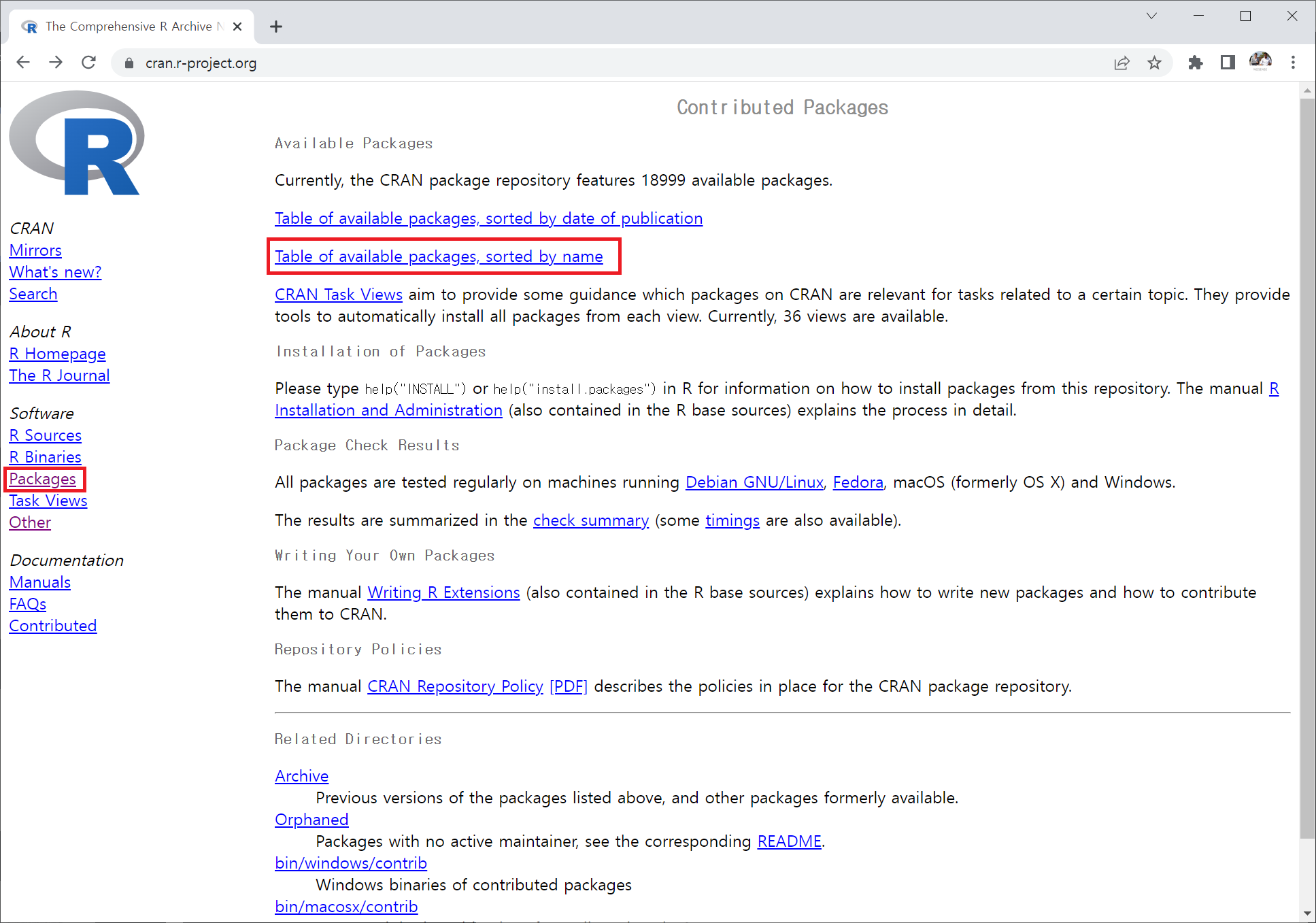Open the Mirrors link

tap(35, 250)
